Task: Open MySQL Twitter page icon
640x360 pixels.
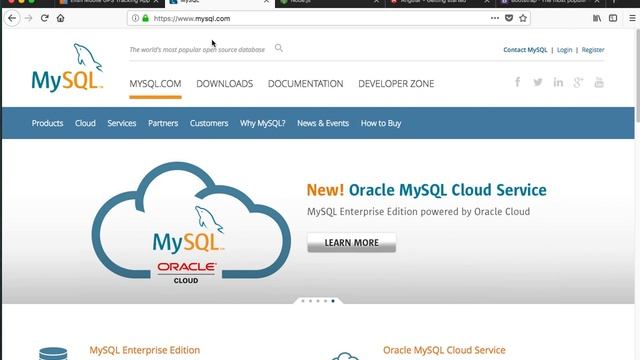Action: coord(538,82)
